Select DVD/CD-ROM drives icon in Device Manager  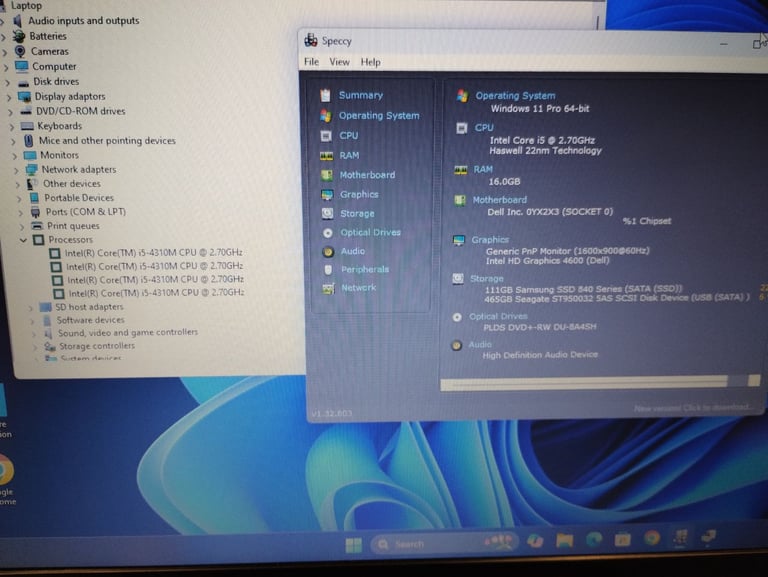[26, 111]
